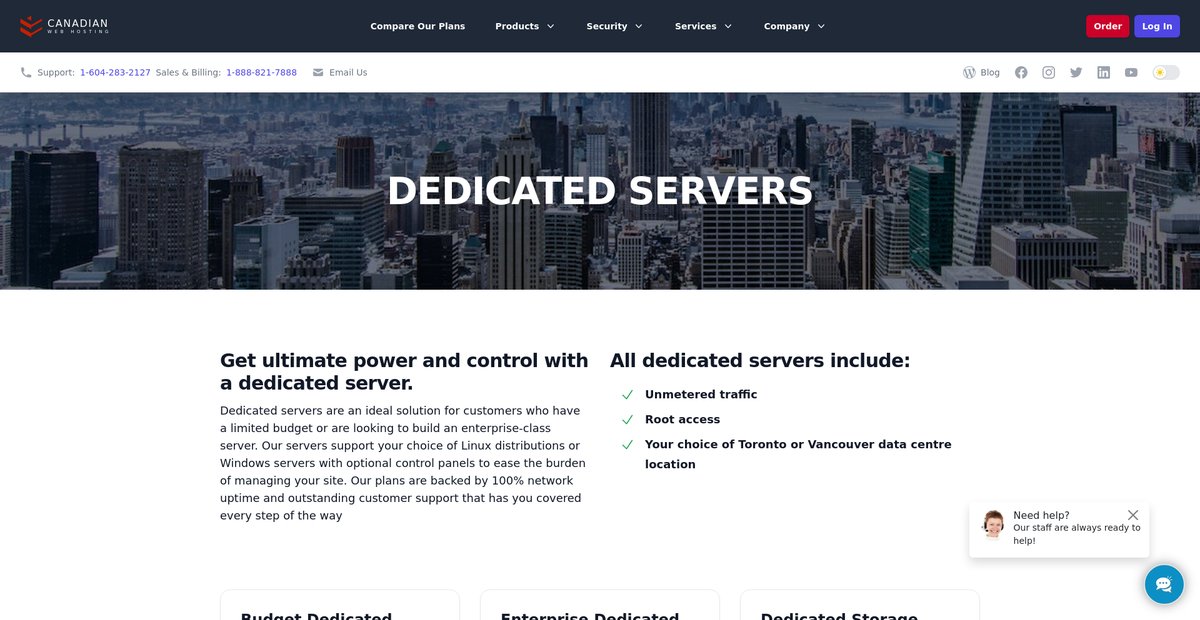The image size is (1200, 620).
Task: Open the Instagram social icon
Action: coord(1048,72)
